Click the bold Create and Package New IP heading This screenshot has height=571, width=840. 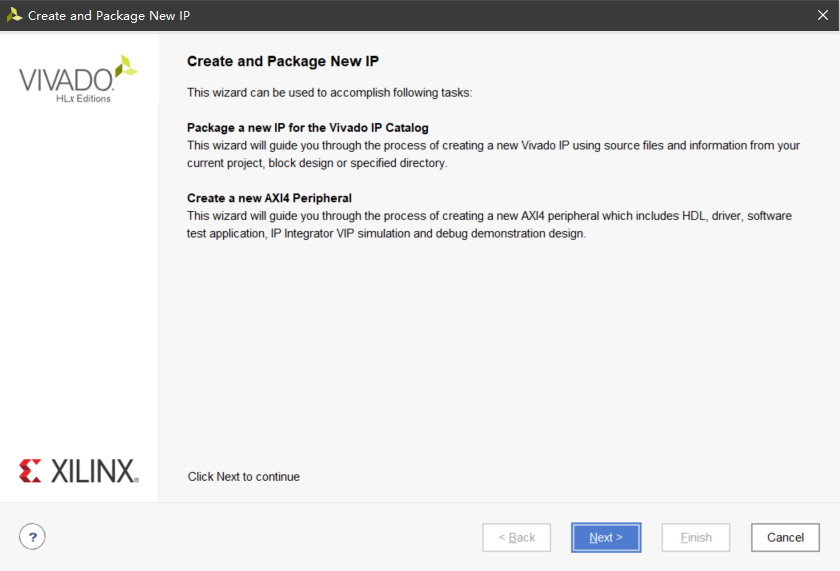point(283,61)
